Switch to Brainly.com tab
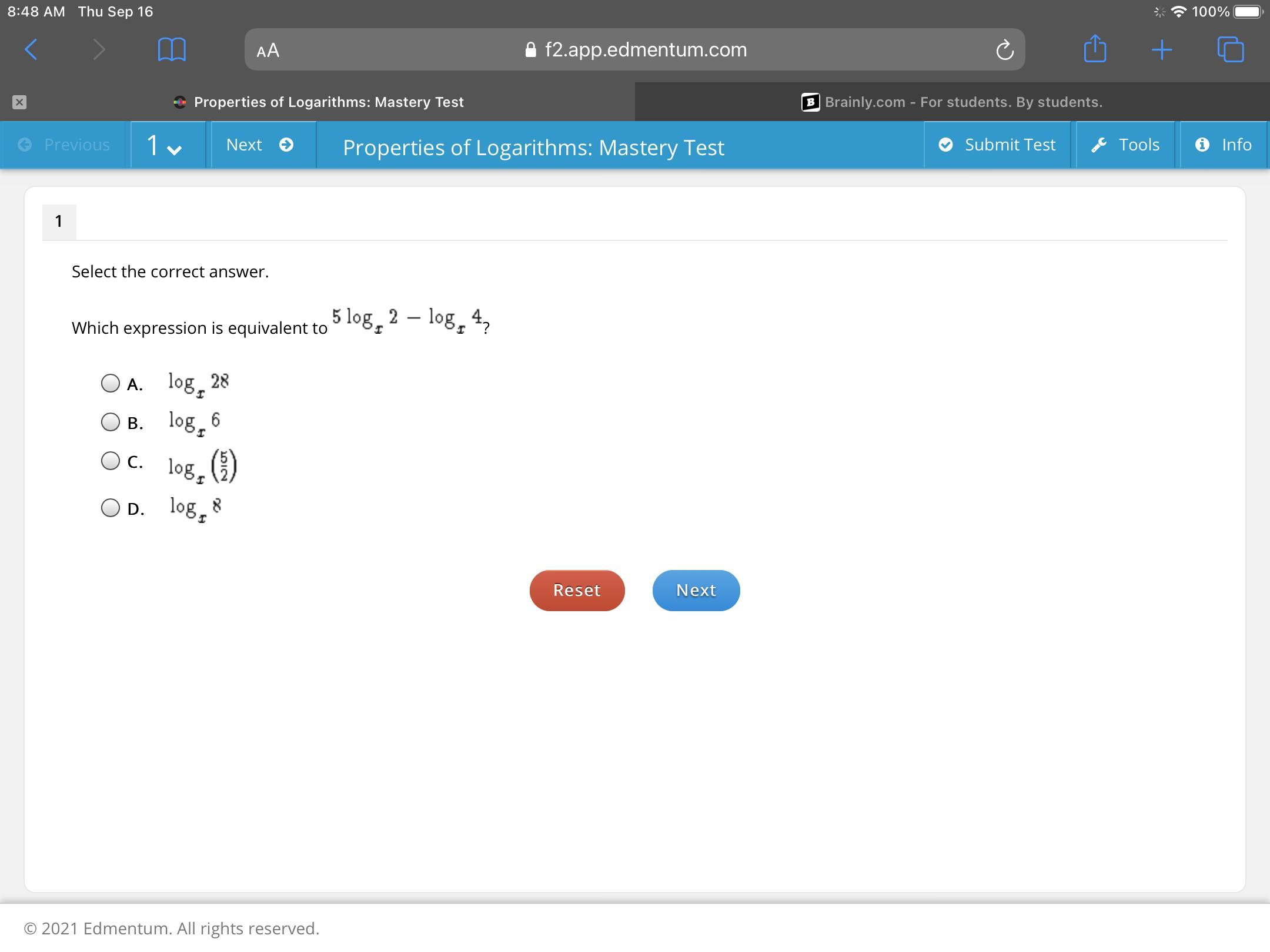This screenshot has width=1270, height=952. (x=951, y=102)
